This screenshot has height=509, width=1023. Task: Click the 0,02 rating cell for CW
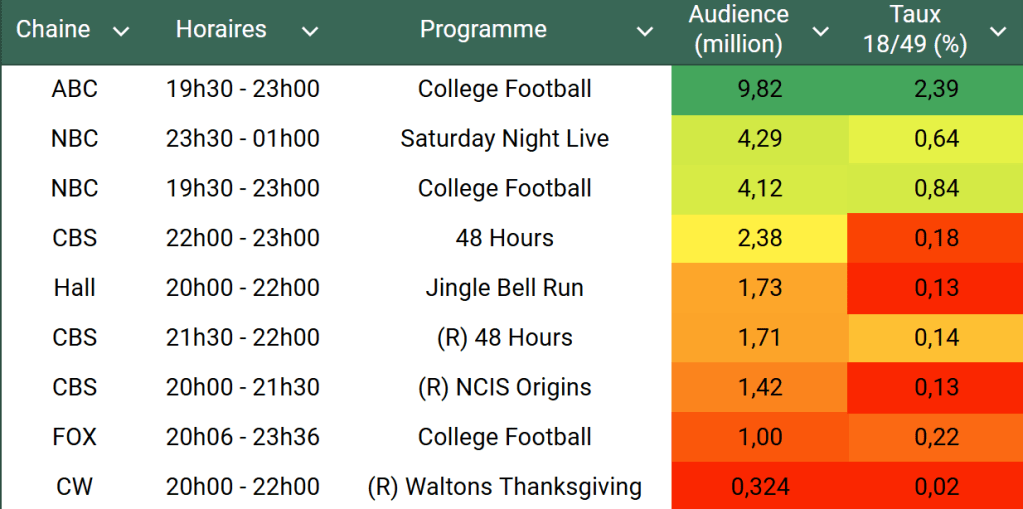pos(936,487)
